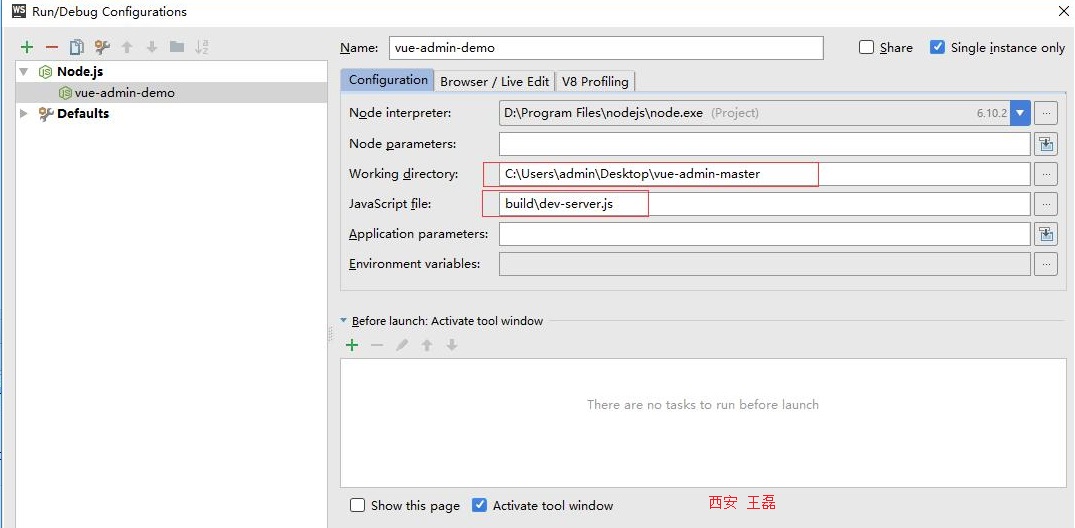Copy the selected configuration icon

(76, 47)
